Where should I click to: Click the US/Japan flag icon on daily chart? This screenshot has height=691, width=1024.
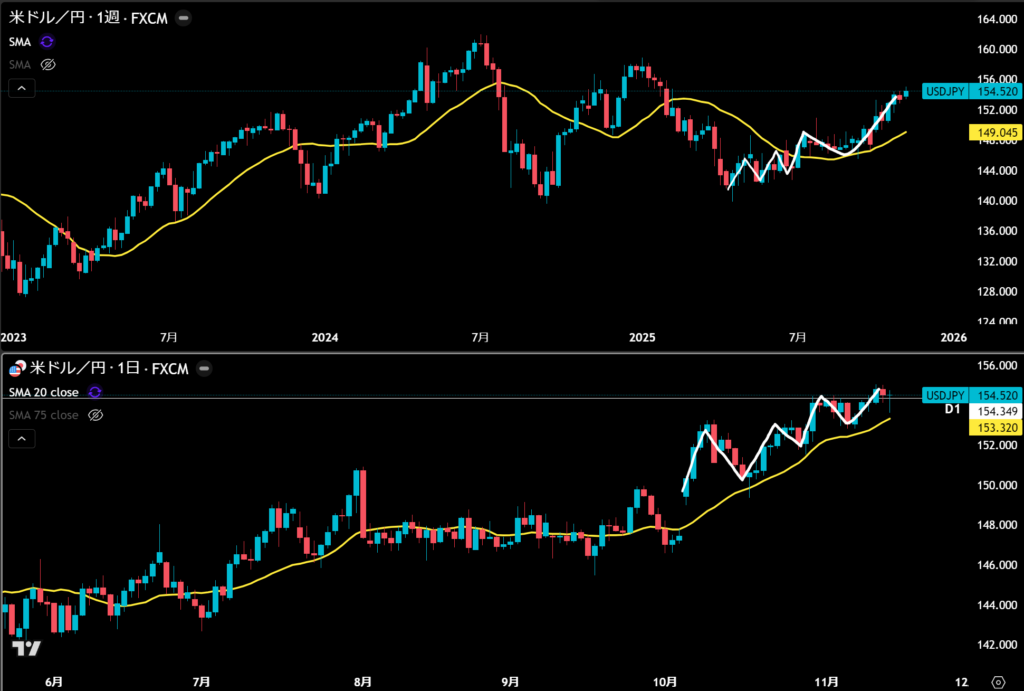[16, 369]
